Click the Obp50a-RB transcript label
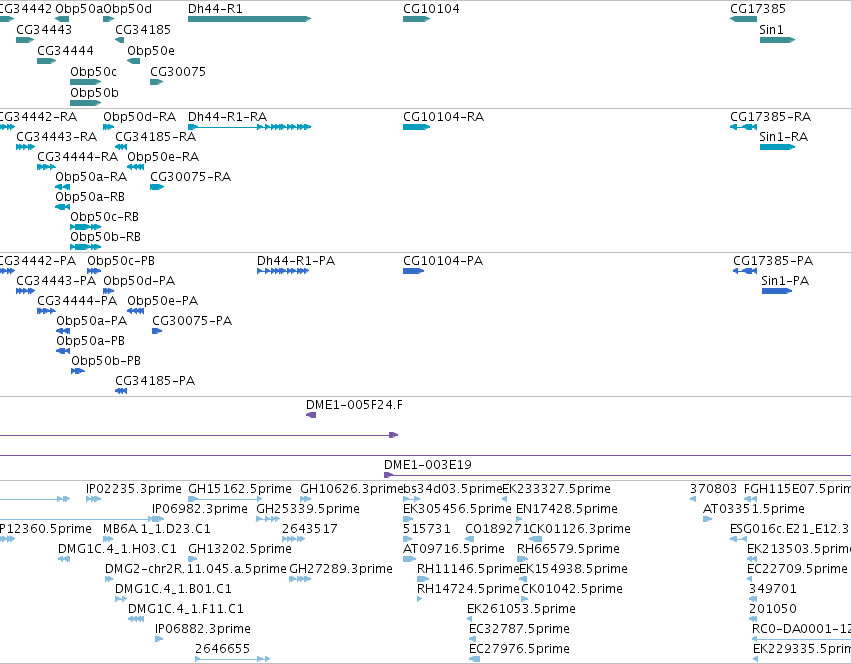Viewport: 851px width, 664px height. coord(90,197)
